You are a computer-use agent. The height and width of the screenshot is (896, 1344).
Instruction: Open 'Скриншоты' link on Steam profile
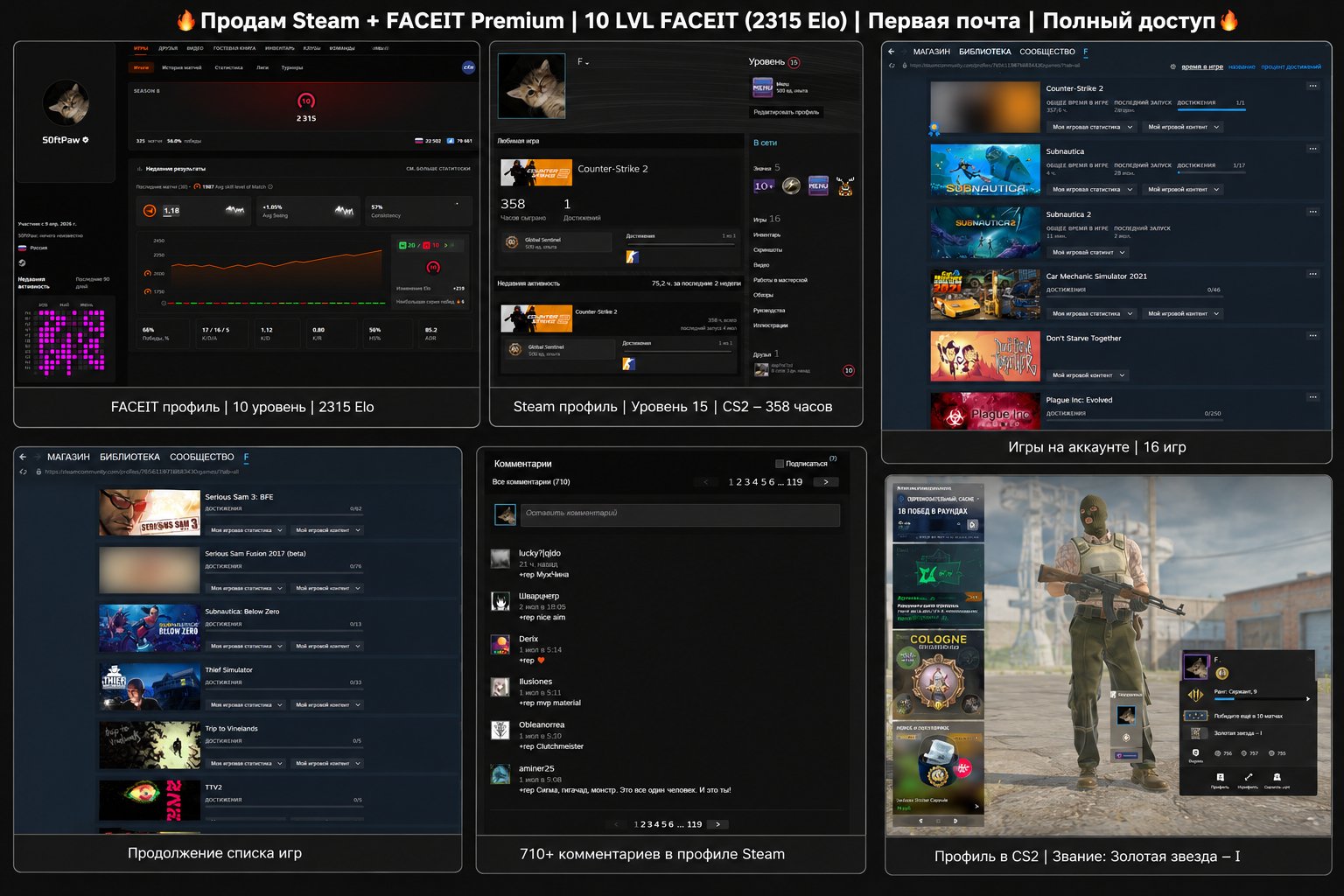767,249
